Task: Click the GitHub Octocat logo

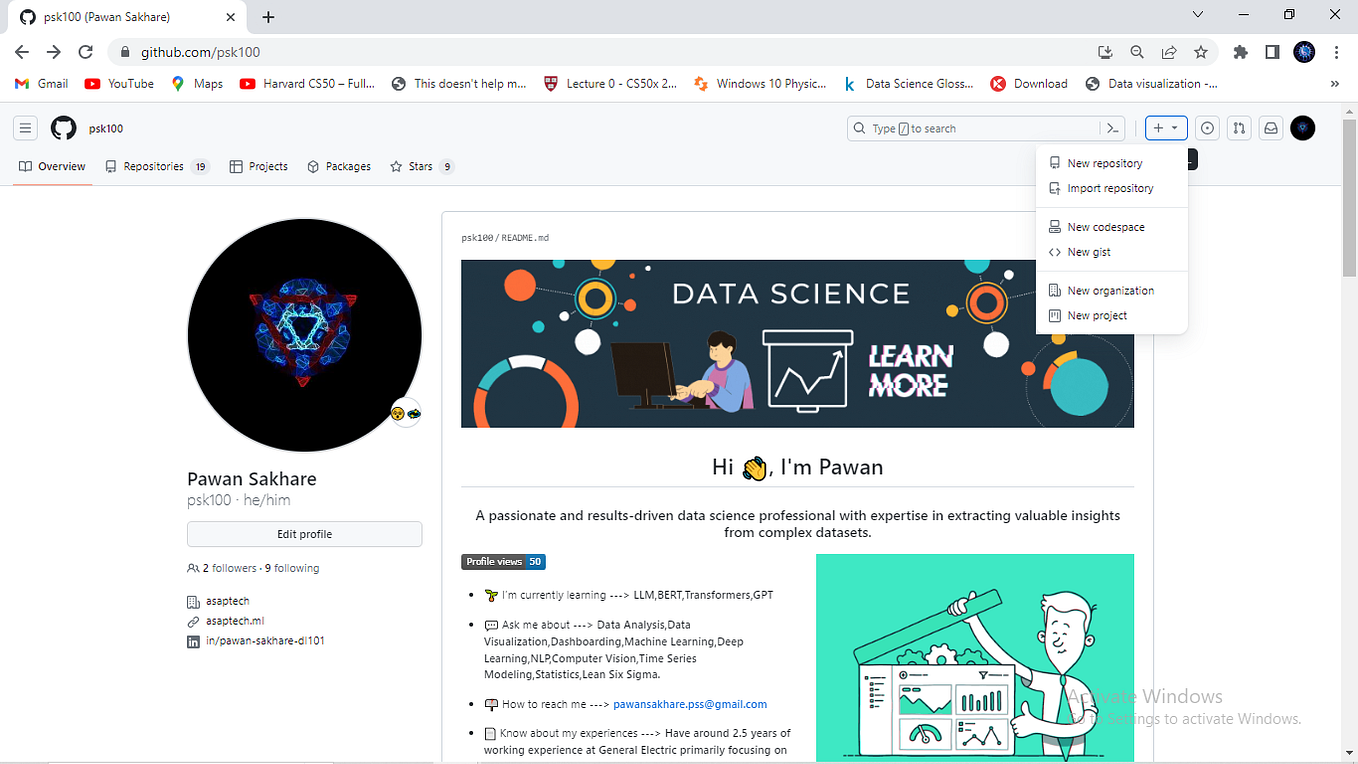Action: [62, 128]
